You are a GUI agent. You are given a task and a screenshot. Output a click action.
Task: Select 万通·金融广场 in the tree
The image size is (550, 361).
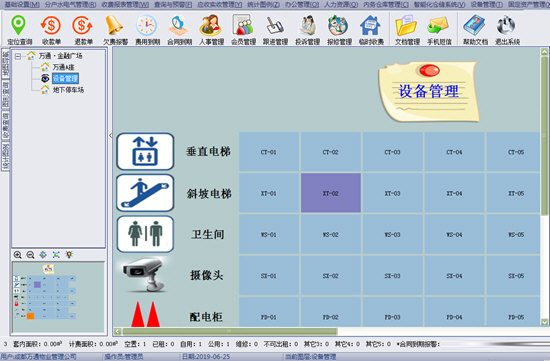coord(60,56)
